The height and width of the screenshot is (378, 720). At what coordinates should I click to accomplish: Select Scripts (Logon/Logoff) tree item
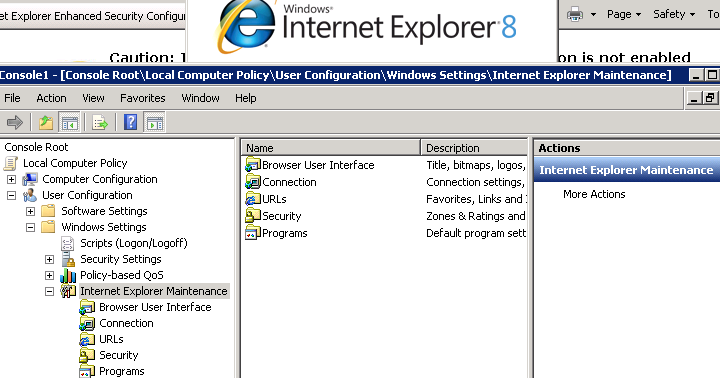[134, 243]
